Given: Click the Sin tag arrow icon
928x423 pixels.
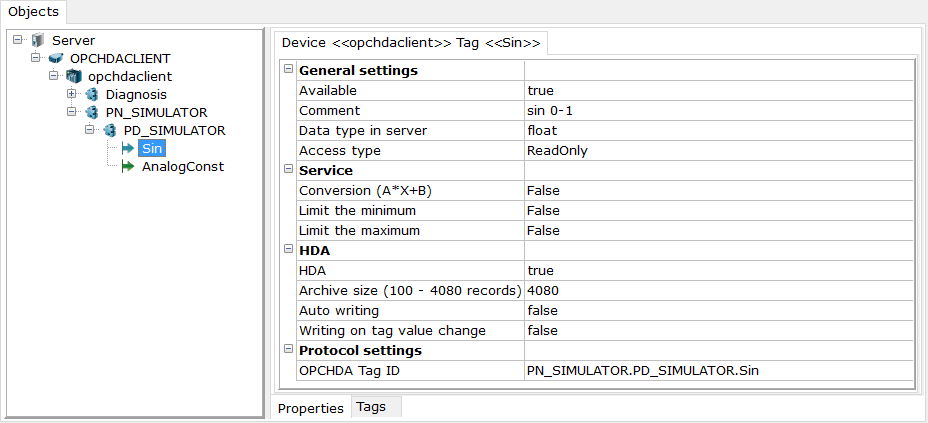Looking at the screenshot, I should coord(128,148).
